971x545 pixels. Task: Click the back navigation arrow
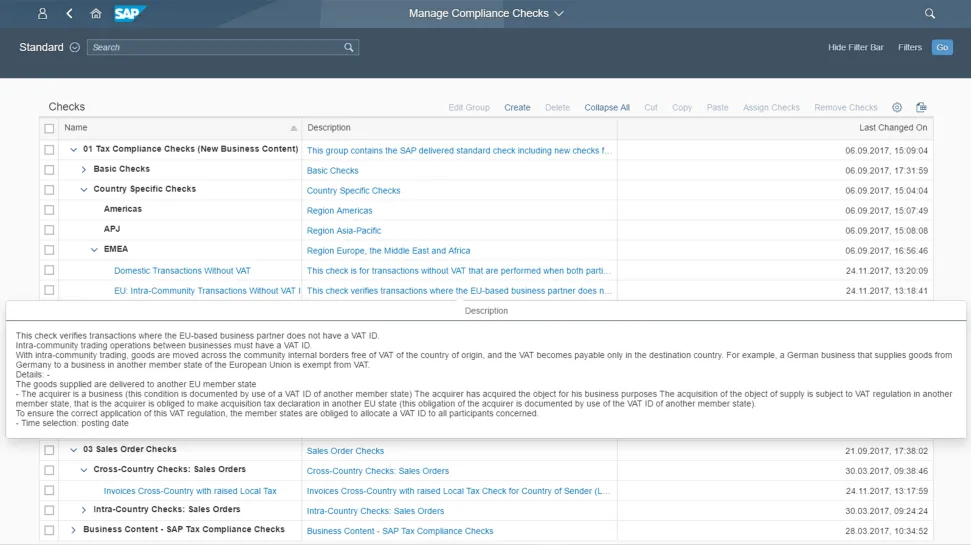69,14
